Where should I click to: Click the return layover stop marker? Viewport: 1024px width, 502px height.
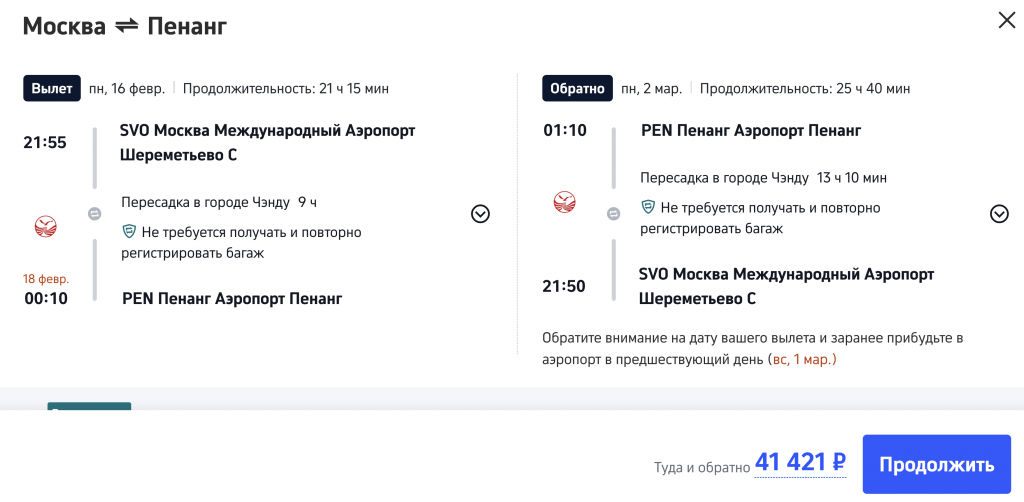tap(614, 213)
